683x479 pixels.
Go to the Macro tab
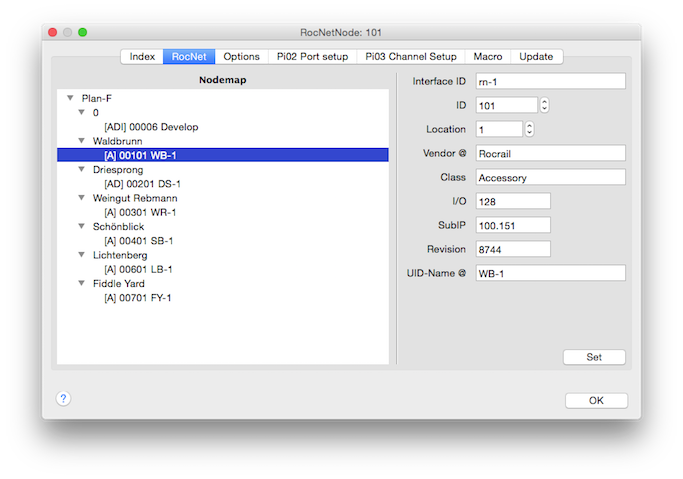pos(489,57)
